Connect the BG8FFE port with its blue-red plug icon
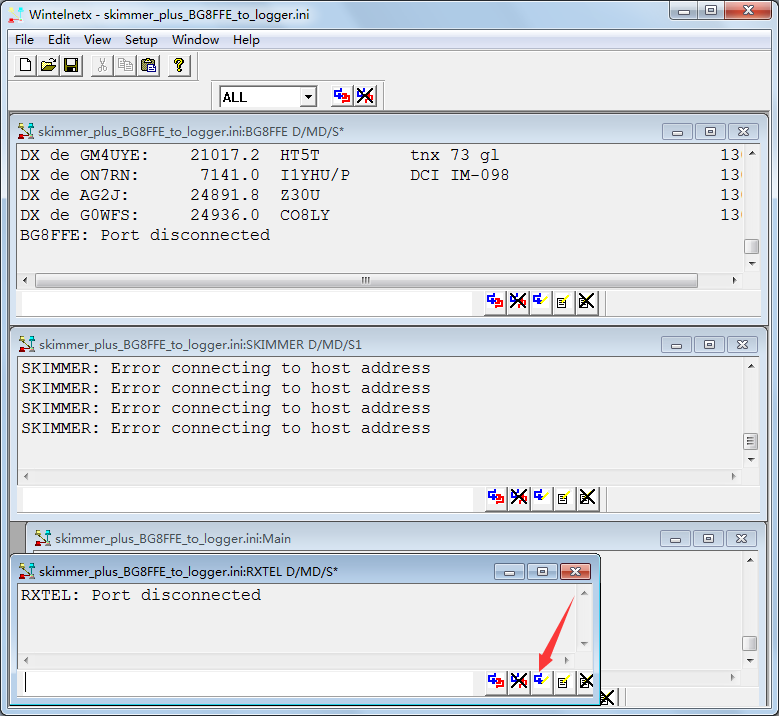The height and width of the screenshot is (716, 779). pyautogui.click(x=495, y=302)
